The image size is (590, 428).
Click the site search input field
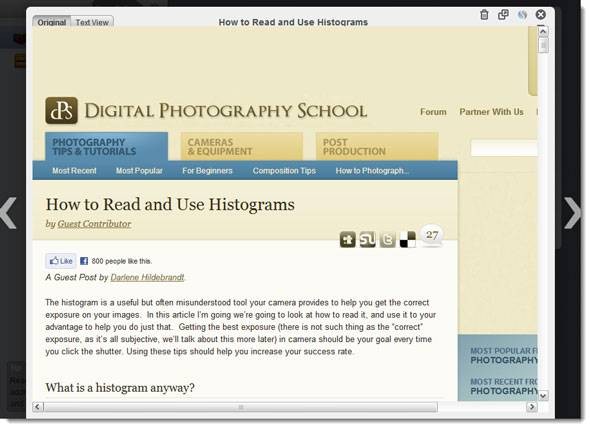pyautogui.click(x=504, y=148)
